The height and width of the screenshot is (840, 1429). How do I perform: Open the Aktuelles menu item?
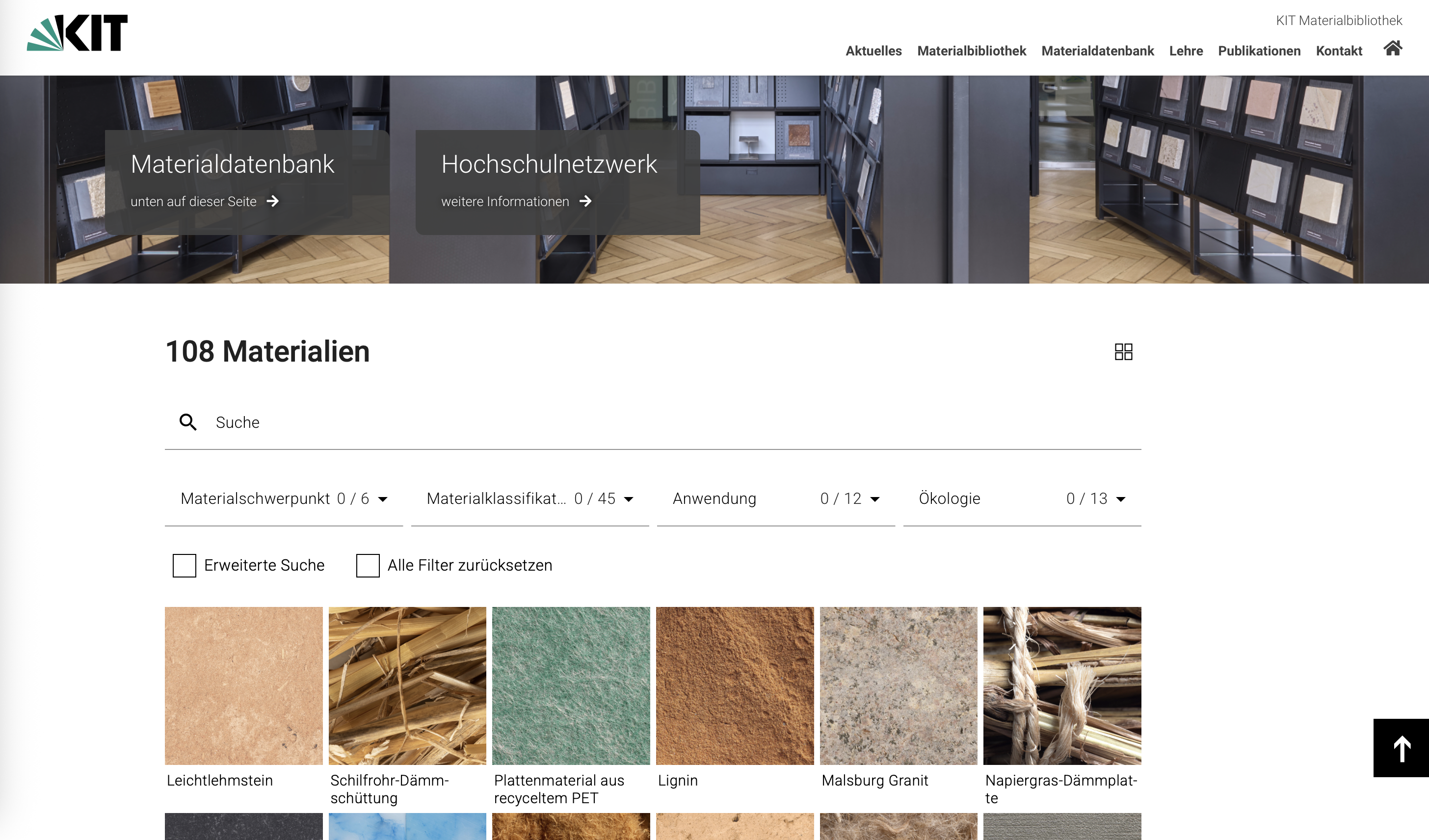point(874,51)
